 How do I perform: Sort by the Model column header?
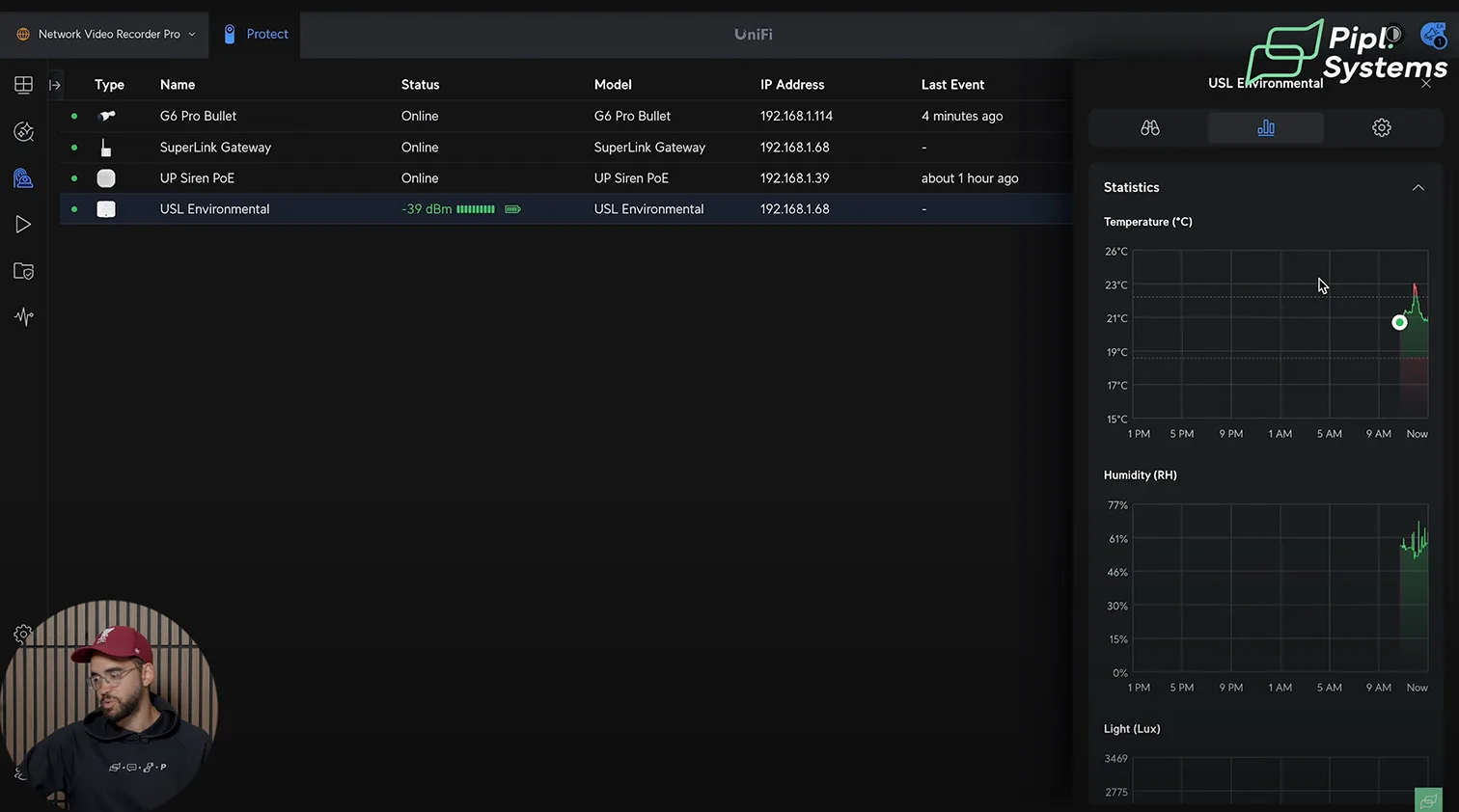(x=613, y=85)
